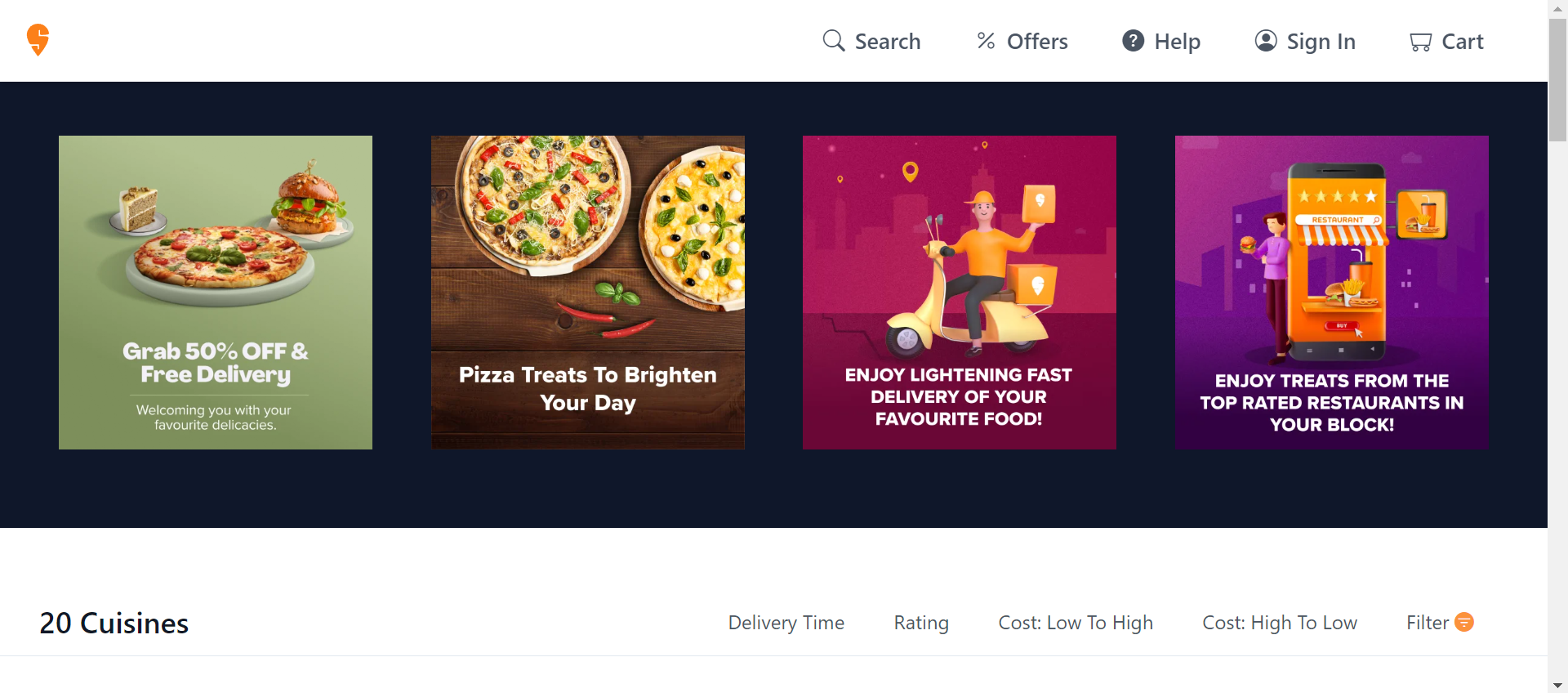Open the Filter options
This screenshot has height=693, width=1568.
click(x=1440, y=623)
